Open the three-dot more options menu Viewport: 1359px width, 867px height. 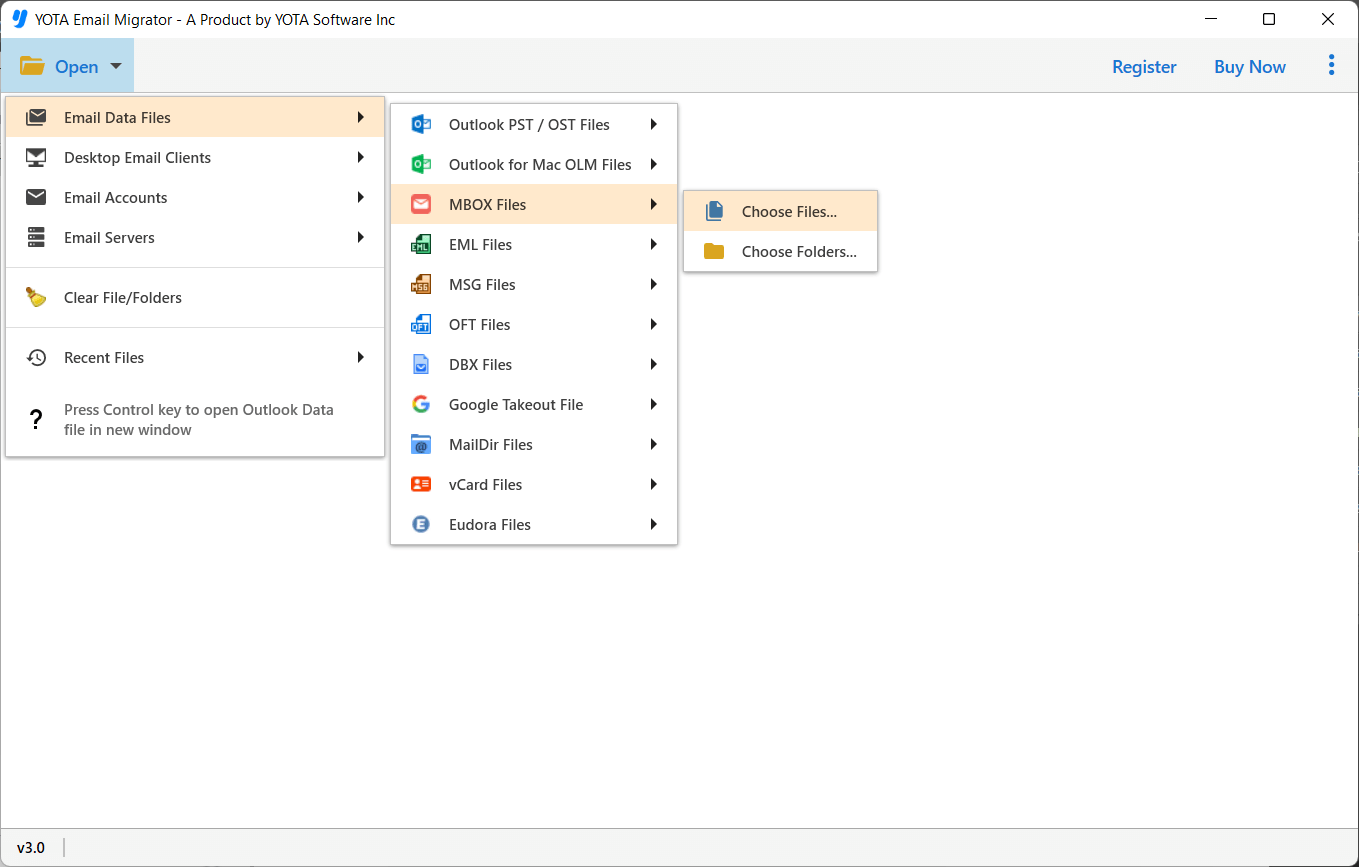[x=1331, y=65]
